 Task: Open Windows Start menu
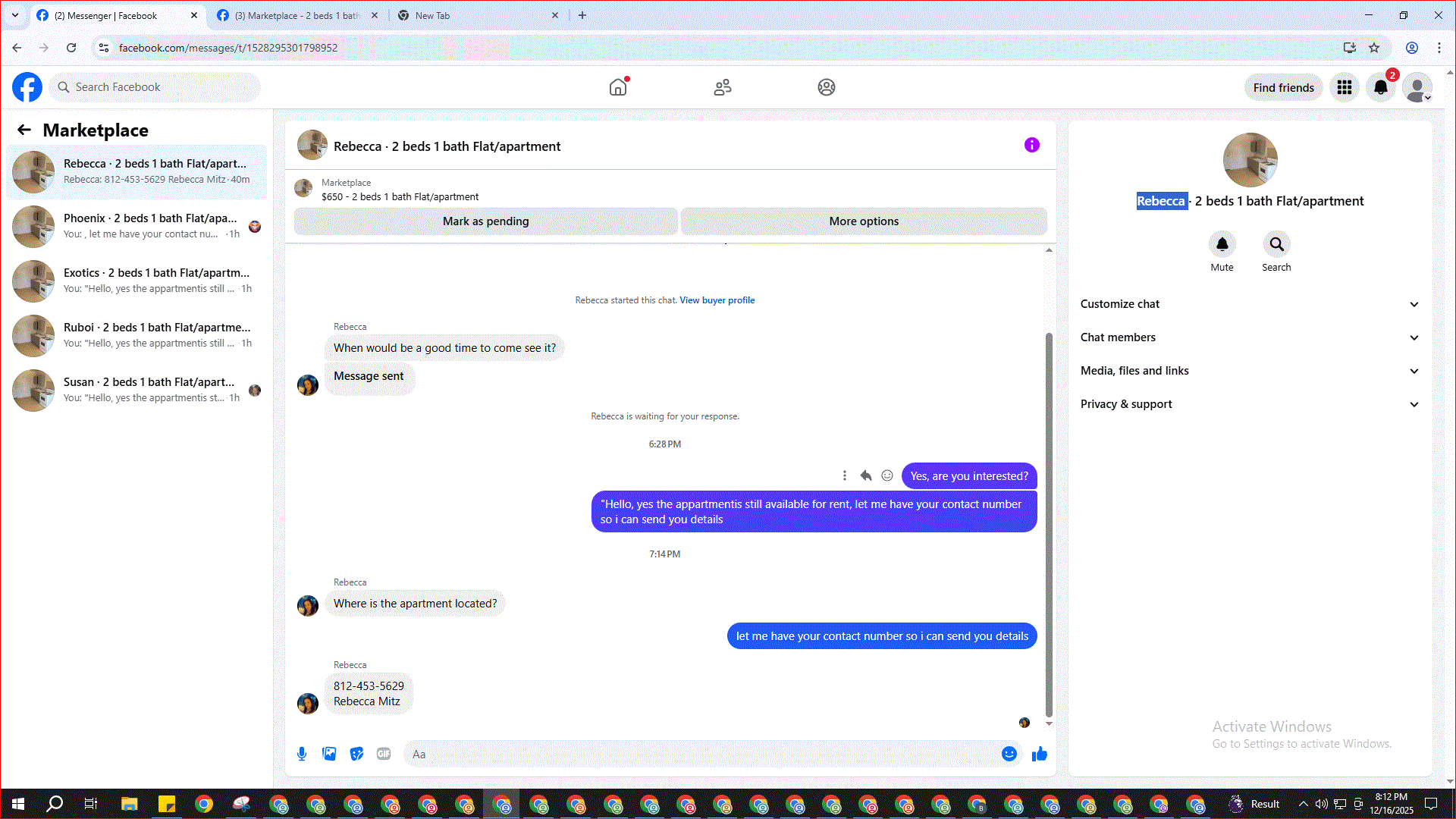[18, 804]
